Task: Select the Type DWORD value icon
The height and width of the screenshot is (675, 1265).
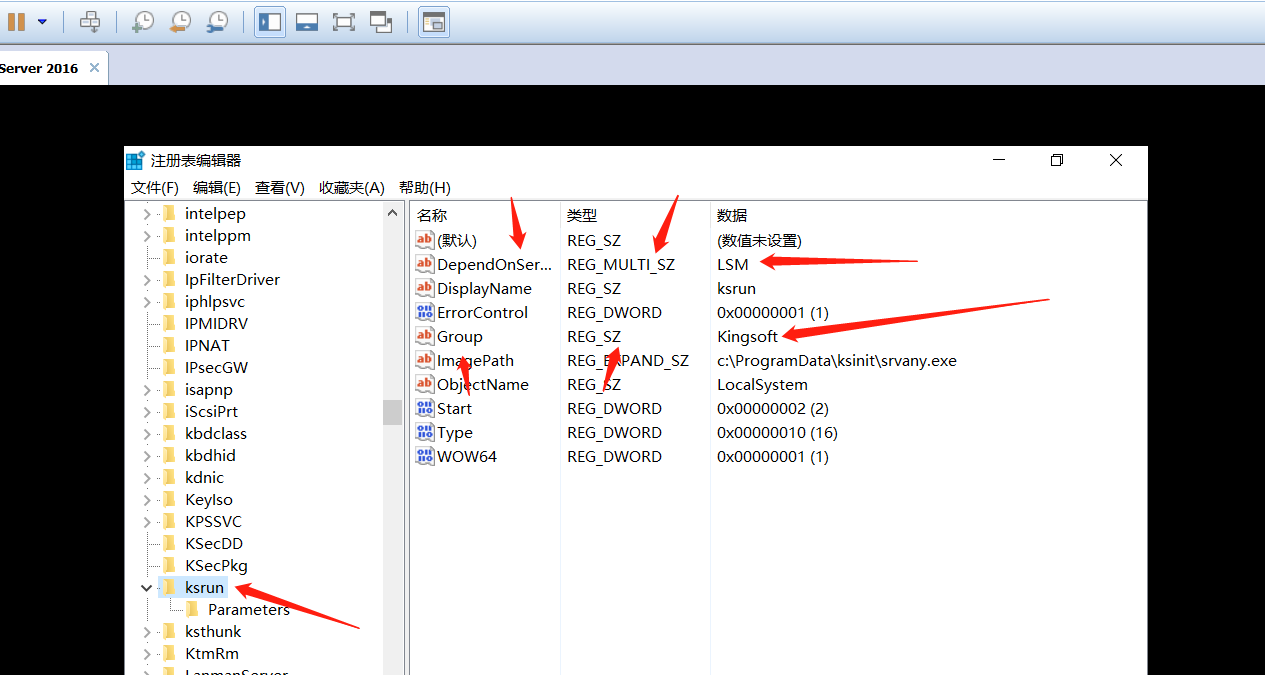Action: tap(425, 432)
